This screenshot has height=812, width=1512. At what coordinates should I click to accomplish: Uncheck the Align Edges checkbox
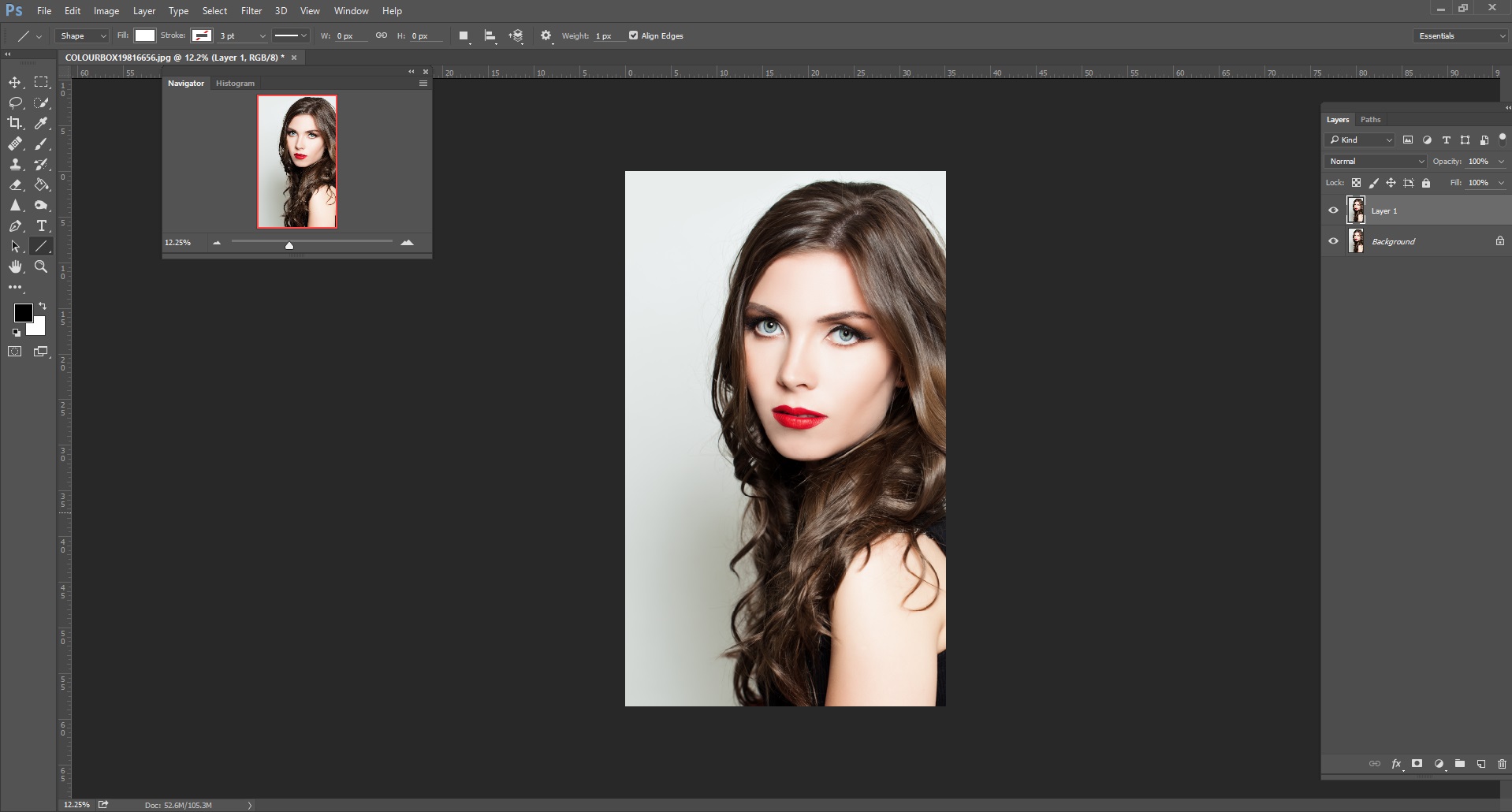[633, 35]
